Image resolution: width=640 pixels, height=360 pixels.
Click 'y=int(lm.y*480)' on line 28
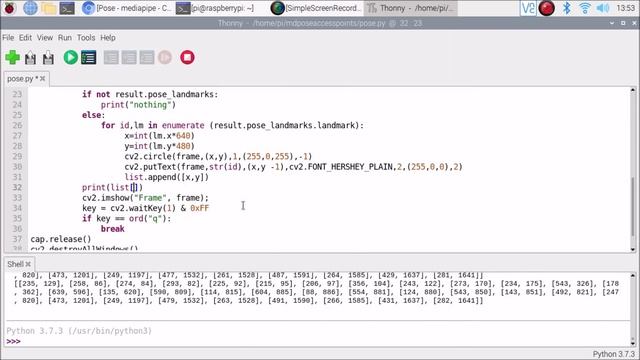[160, 146]
